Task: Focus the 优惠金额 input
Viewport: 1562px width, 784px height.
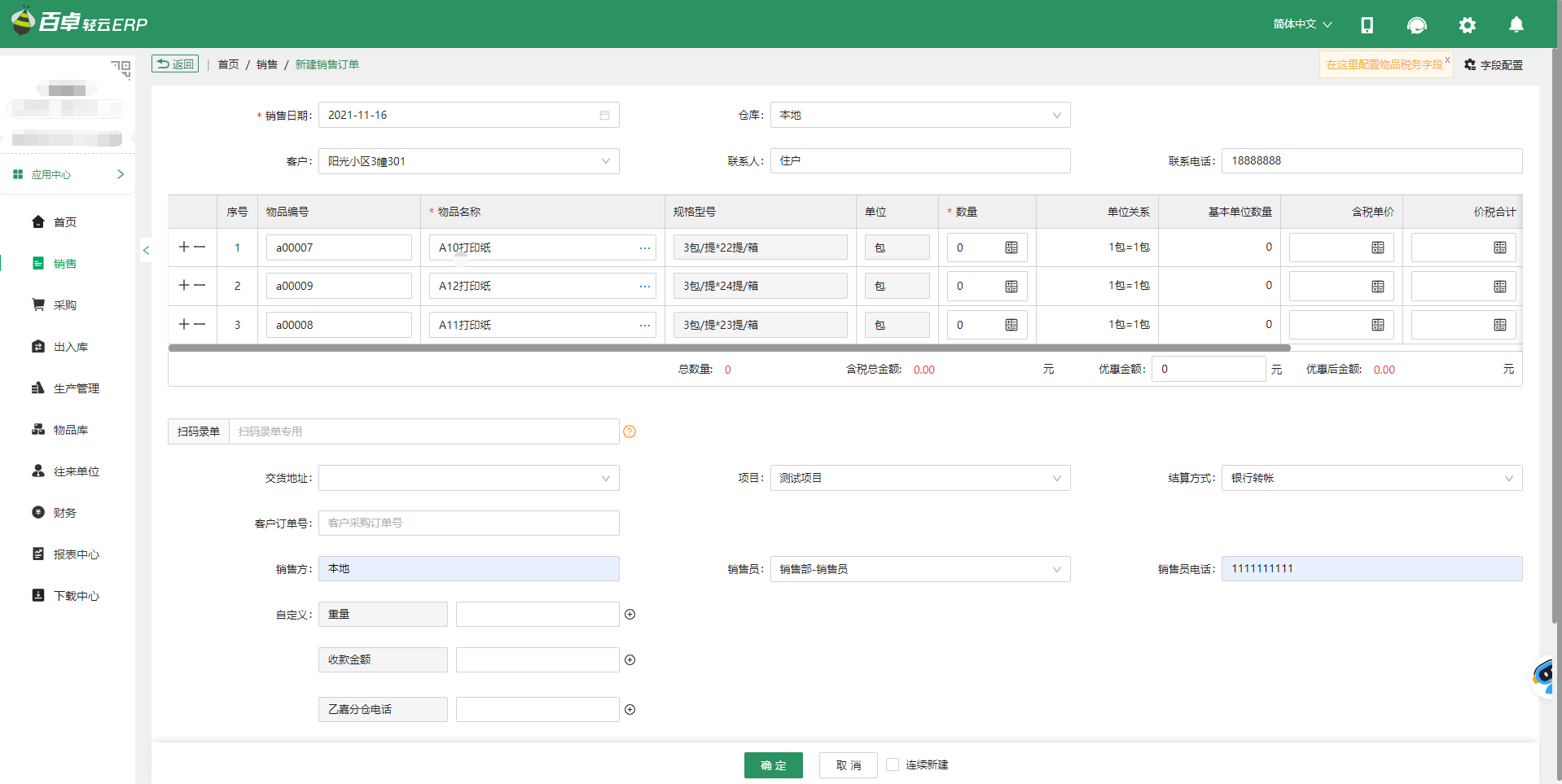Action: coord(1209,369)
